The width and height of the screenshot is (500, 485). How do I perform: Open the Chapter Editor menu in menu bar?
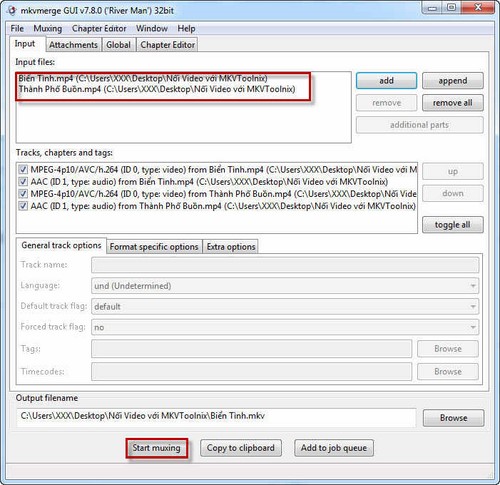click(x=99, y=29)
